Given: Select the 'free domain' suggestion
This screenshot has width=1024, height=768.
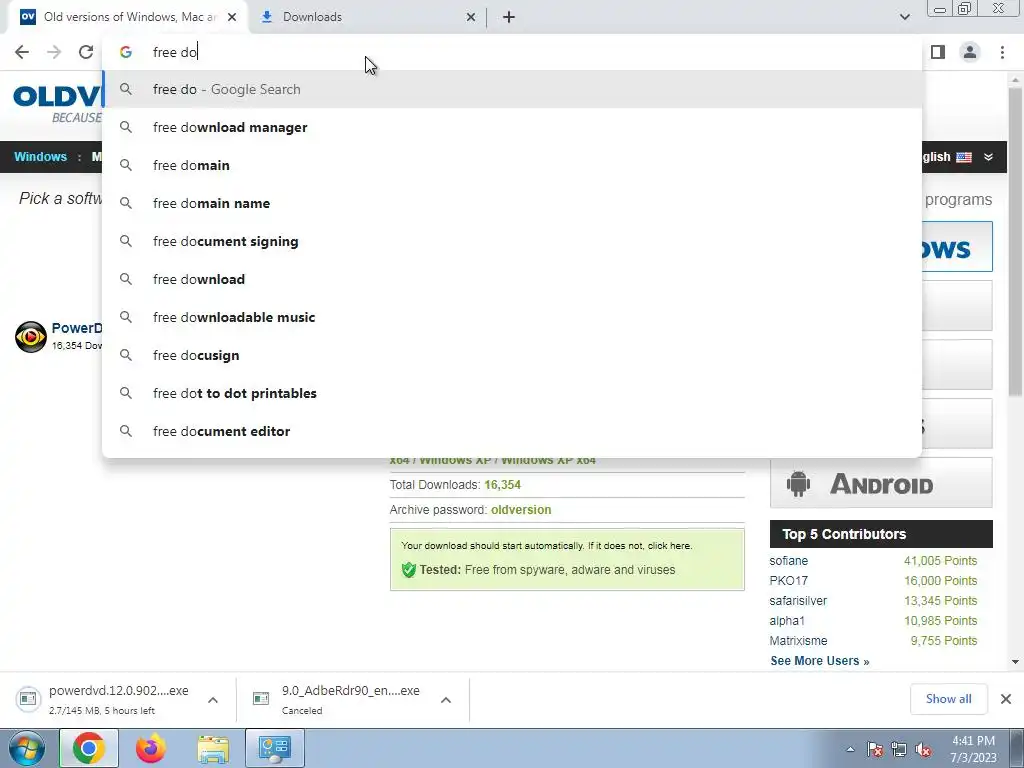Looking at the screenshot, I should 513,165.
